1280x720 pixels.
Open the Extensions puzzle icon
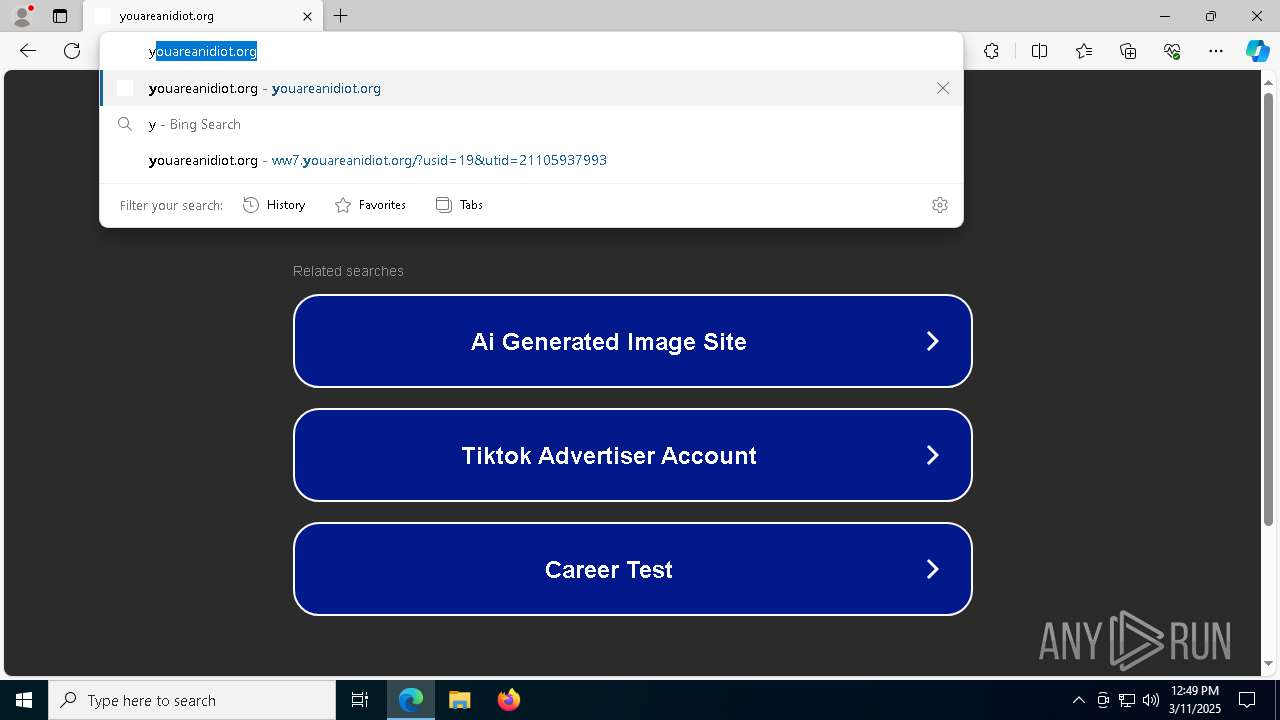click(991, 51)
